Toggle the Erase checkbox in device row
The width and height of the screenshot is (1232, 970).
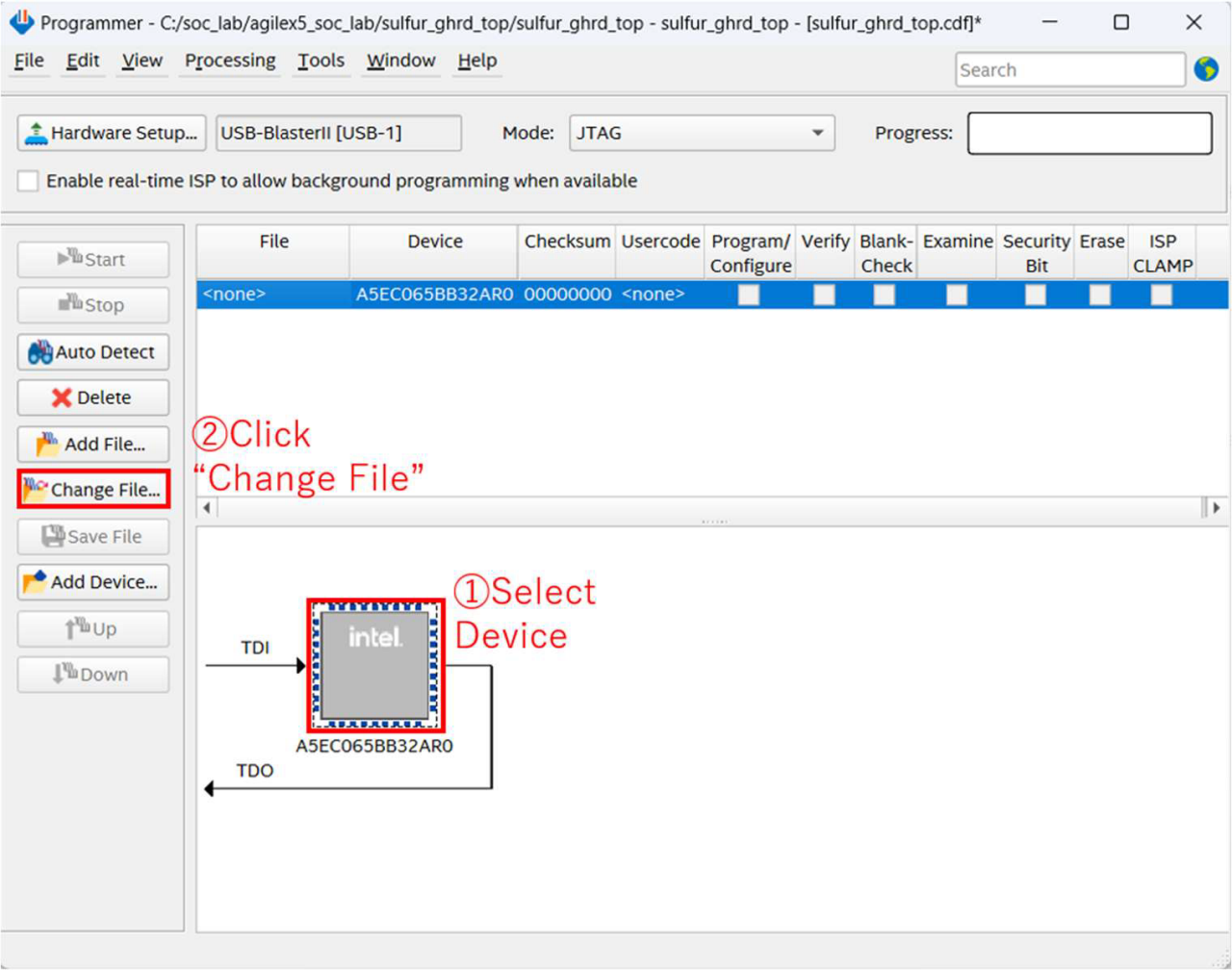pos(1099,295)
